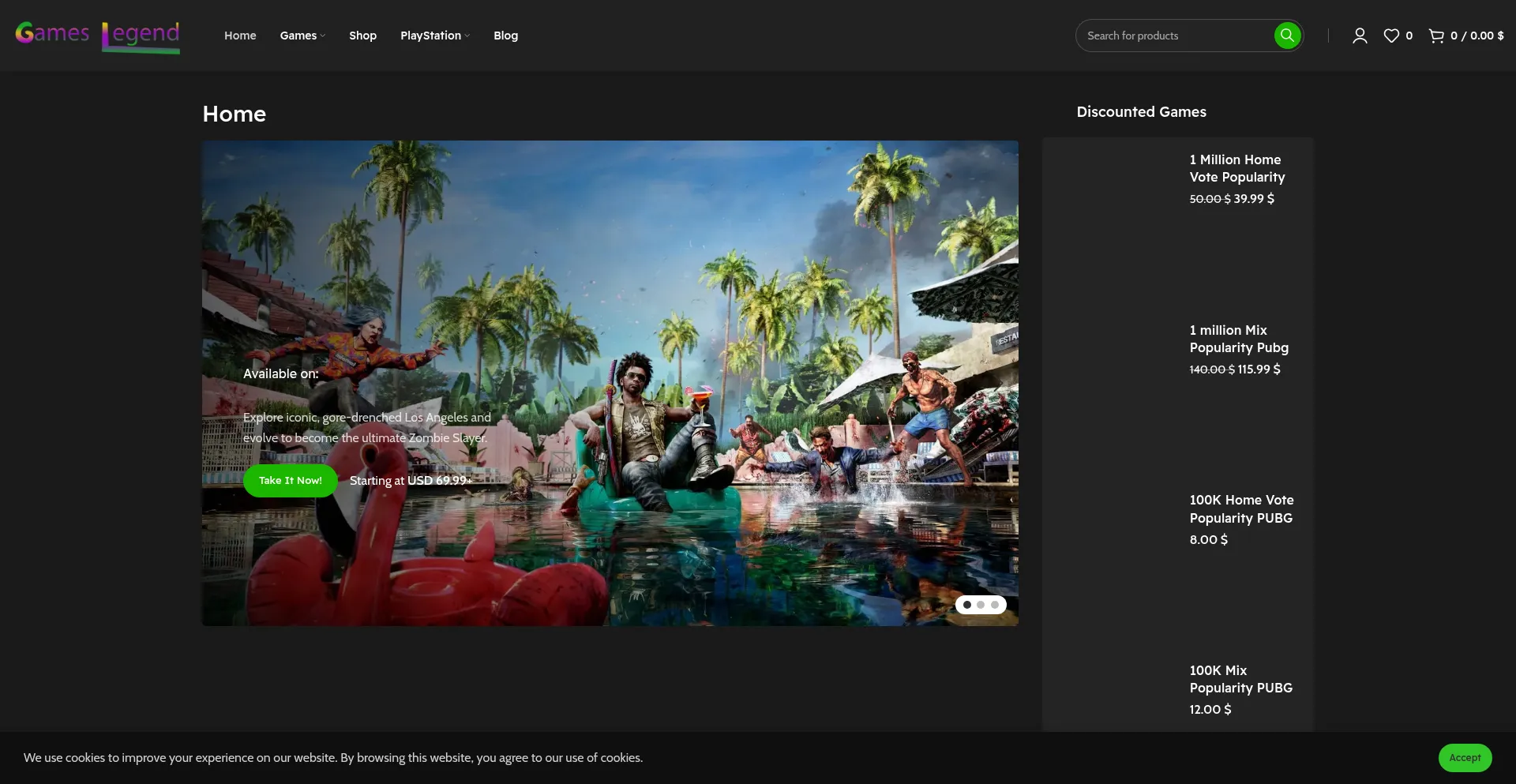The image size is (1516, 784).
Task: Click the Home page heading
Action: (235, 114)
